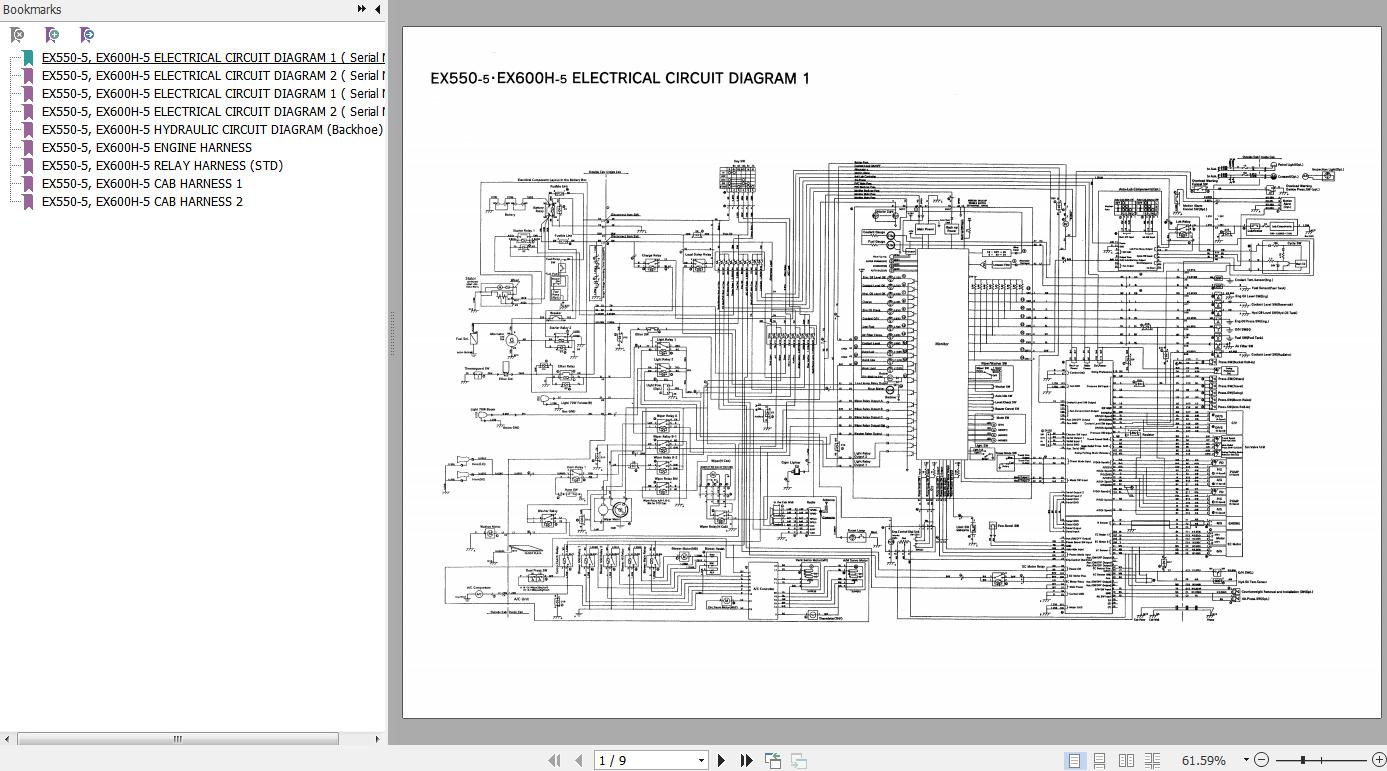Image resolution: width=1387 pixels, height=771 pixels.
Task: Click bookmarks scrollbar right arrow
Action: click(378, 740)
